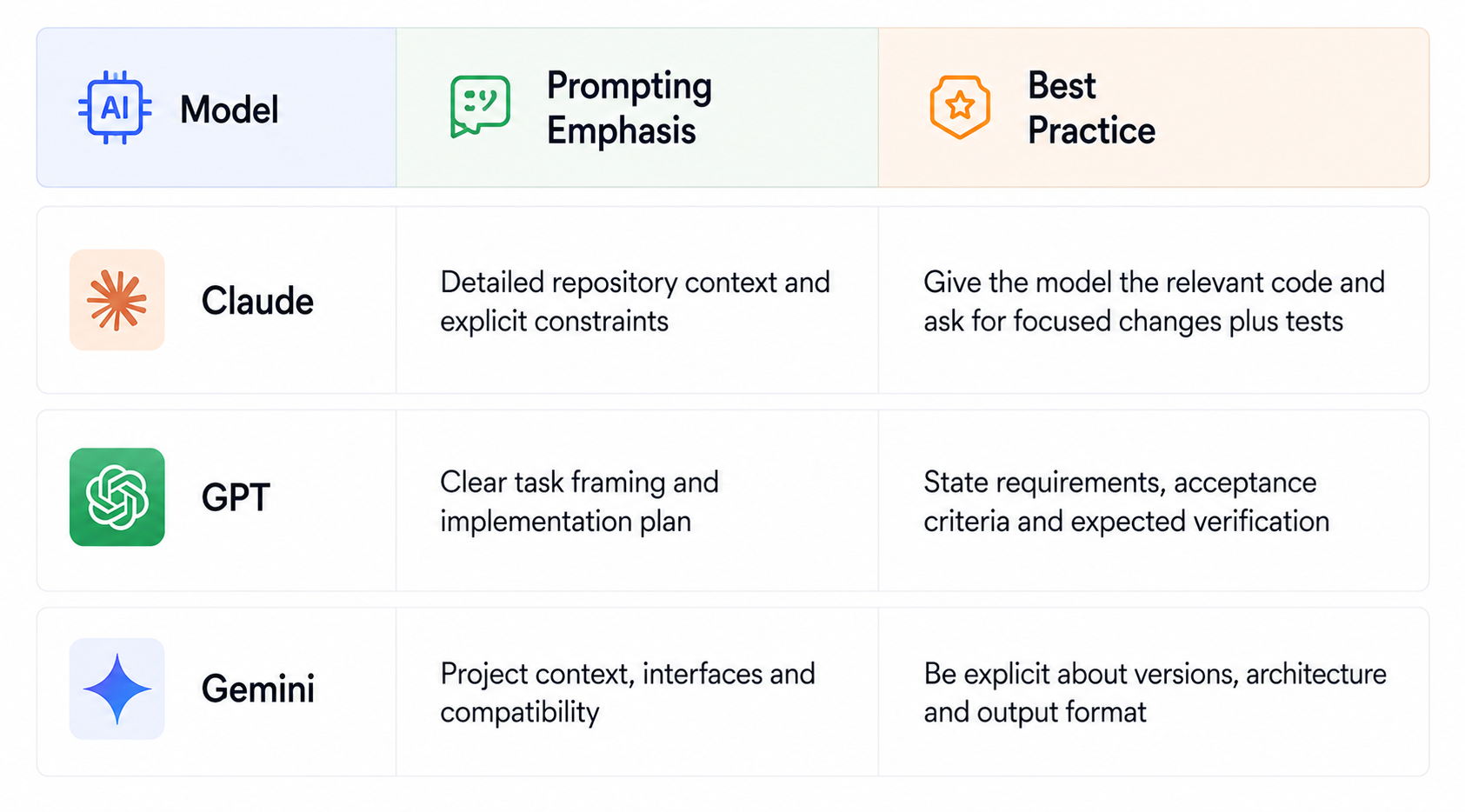Click the 'implementation plan' text
Viewport: 1465px width, 812px height.
point(565,522)
